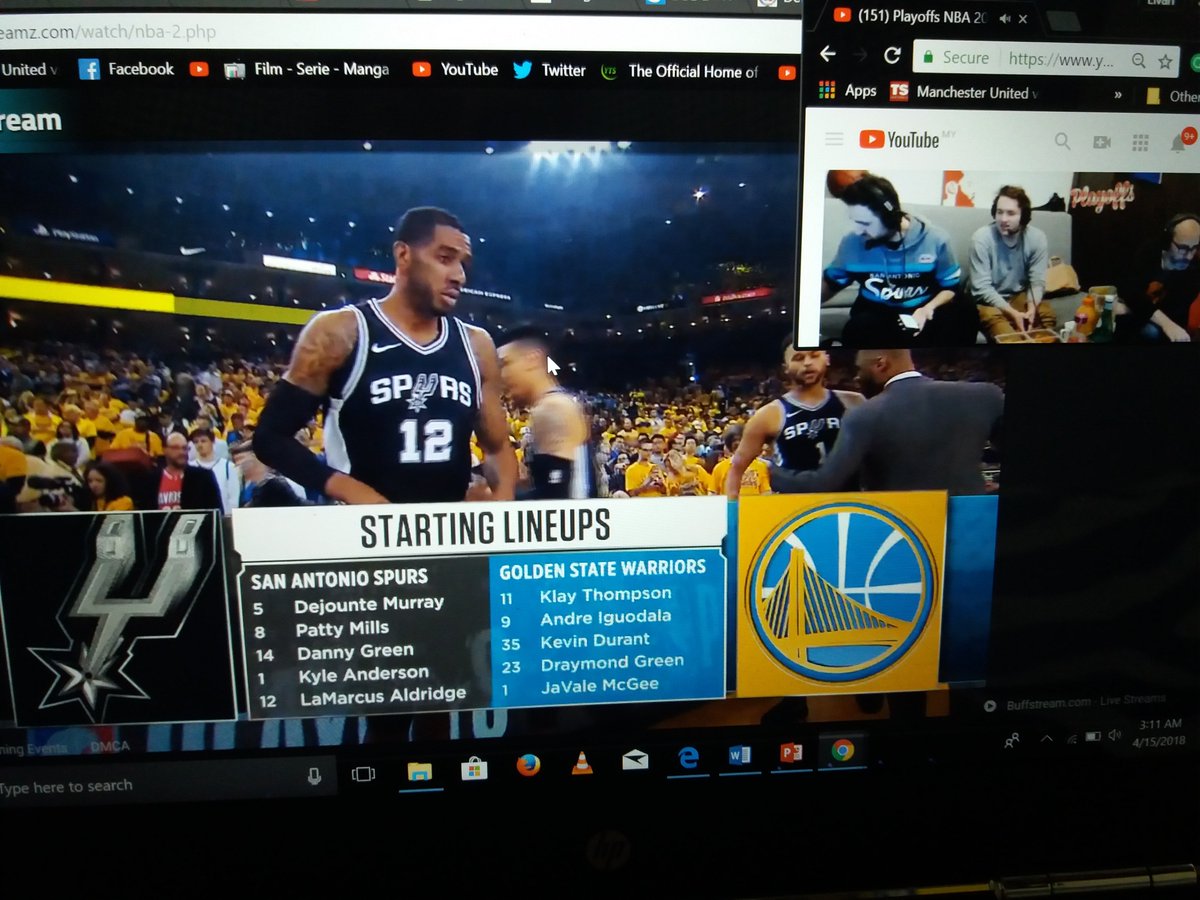Open the Other bookmarks folder
Viewport: 1200px width, 900px height.
point(1172,96)
